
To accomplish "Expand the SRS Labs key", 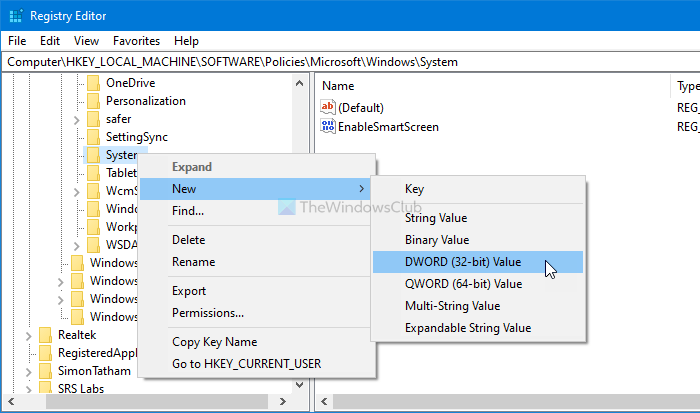I will pos(29,389).
